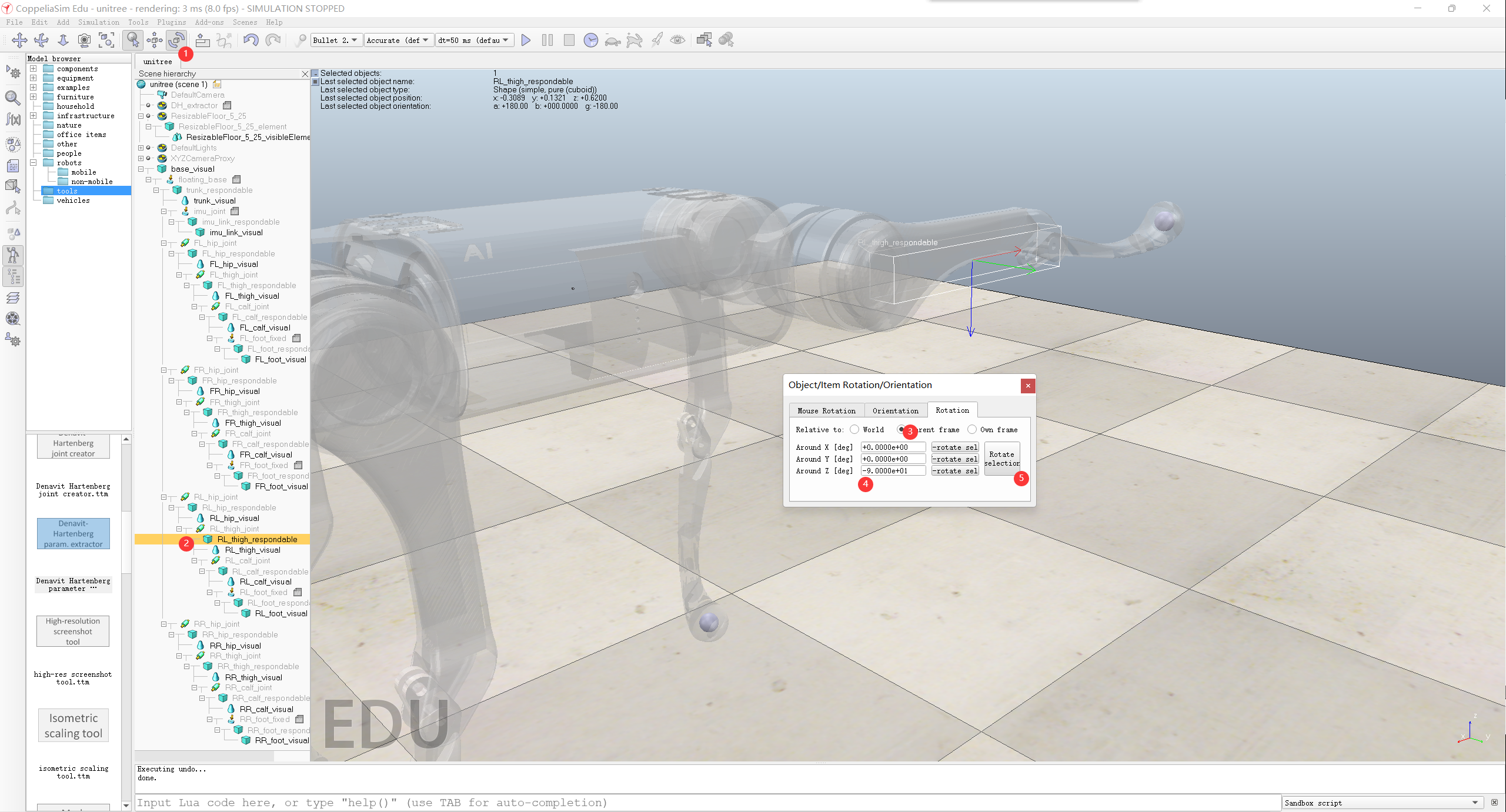
Task: Click the page selector icon
Action: [704, 40]
